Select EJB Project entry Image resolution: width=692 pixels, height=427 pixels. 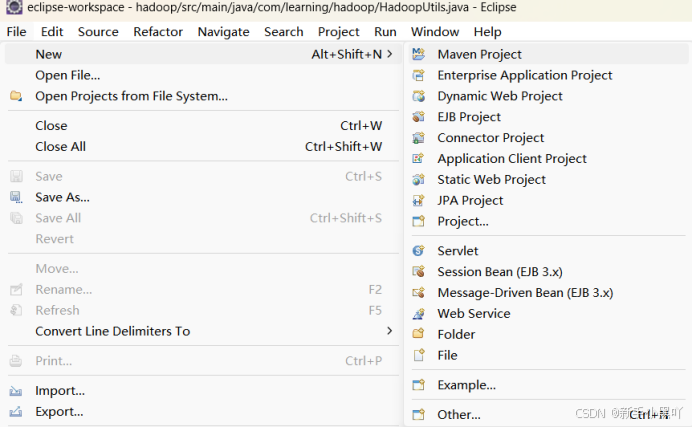548,116
